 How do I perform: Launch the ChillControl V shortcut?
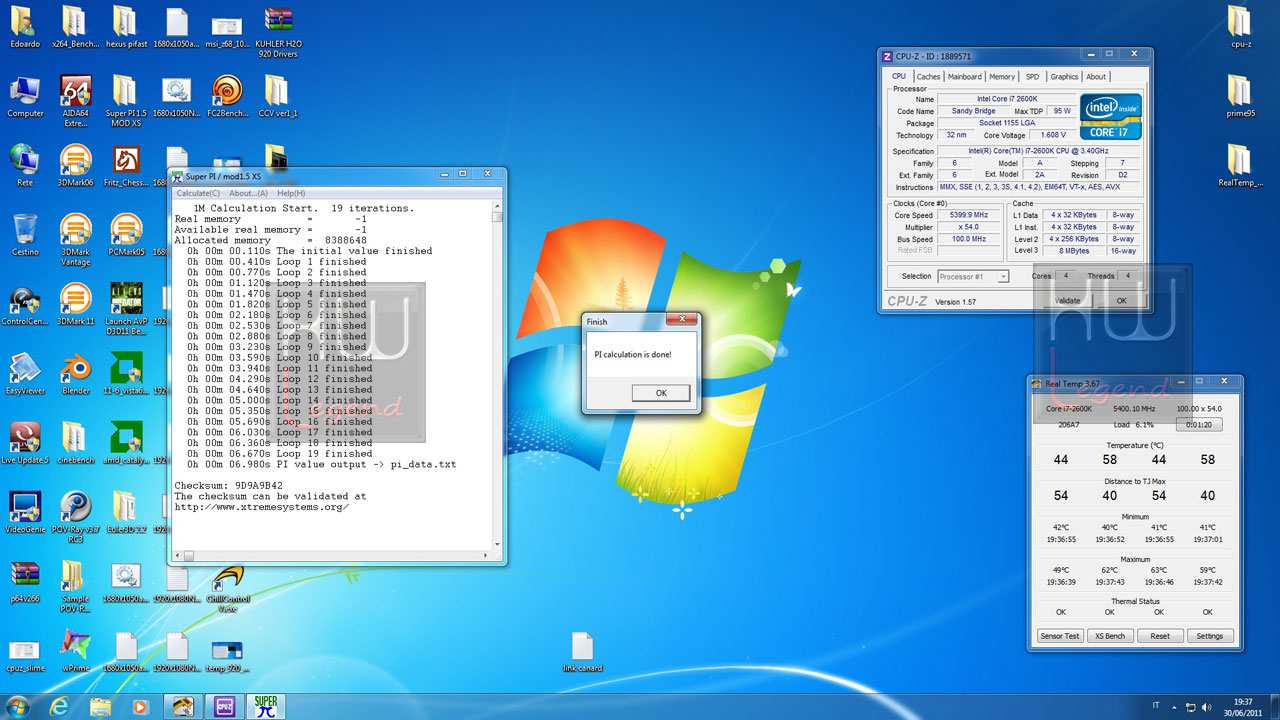point(227,587)
